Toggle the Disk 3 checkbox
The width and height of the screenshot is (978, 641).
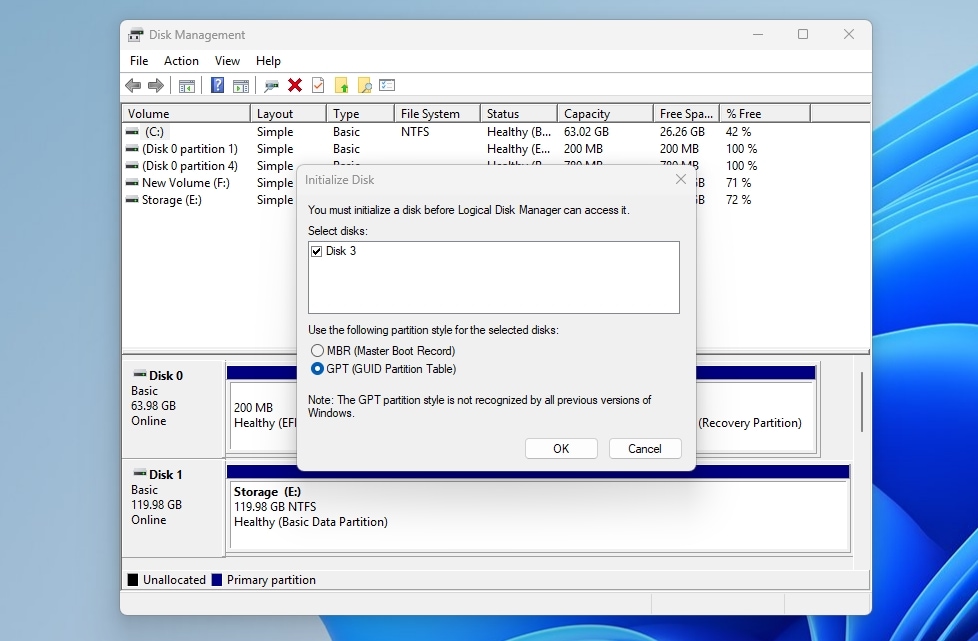316,251
